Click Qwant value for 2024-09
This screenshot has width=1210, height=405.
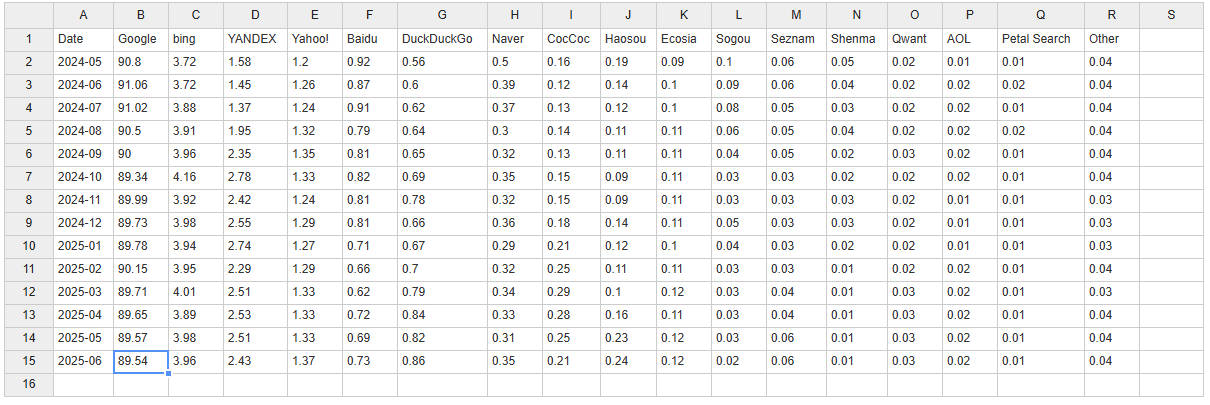[914, 154]
